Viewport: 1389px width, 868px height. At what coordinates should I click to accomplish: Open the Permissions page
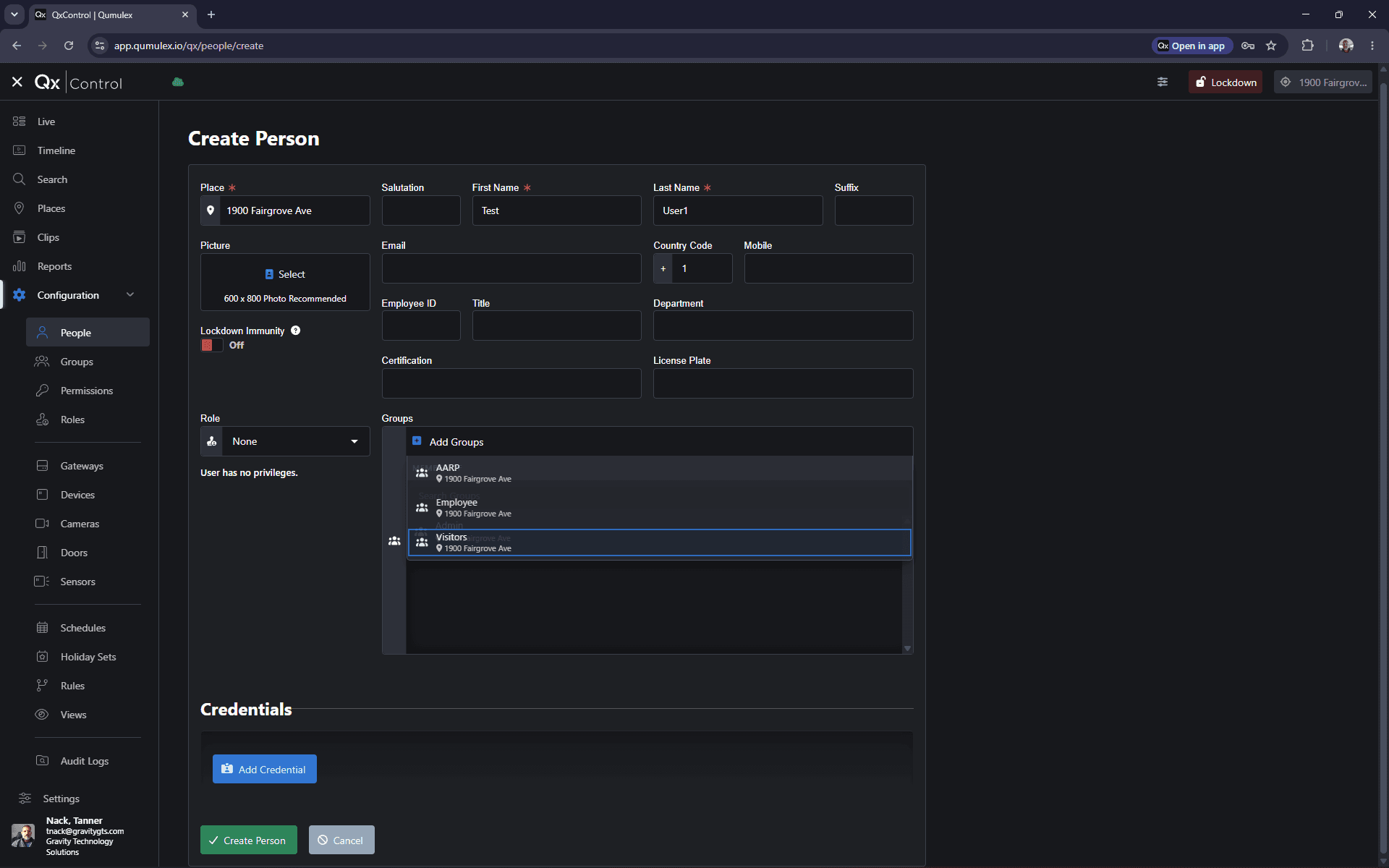(88, 391)
